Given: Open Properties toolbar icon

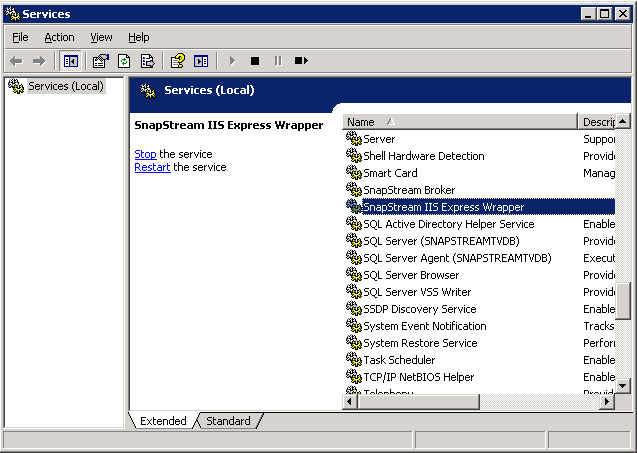Looking at the screenshot, I should [101, 61].
